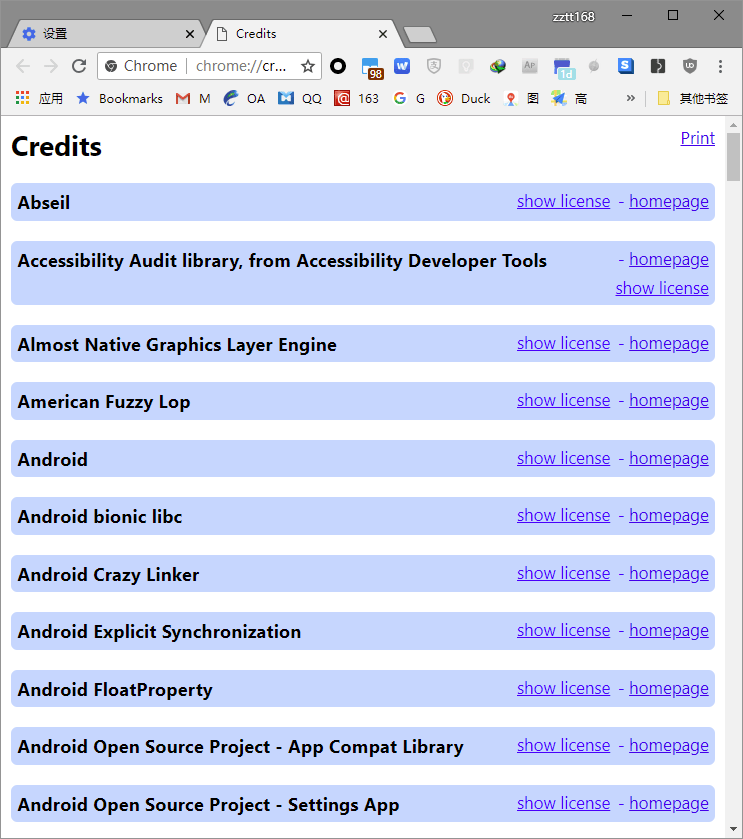
Task: Open the QQ mail bookmark
Action: (x=300, y=98)
